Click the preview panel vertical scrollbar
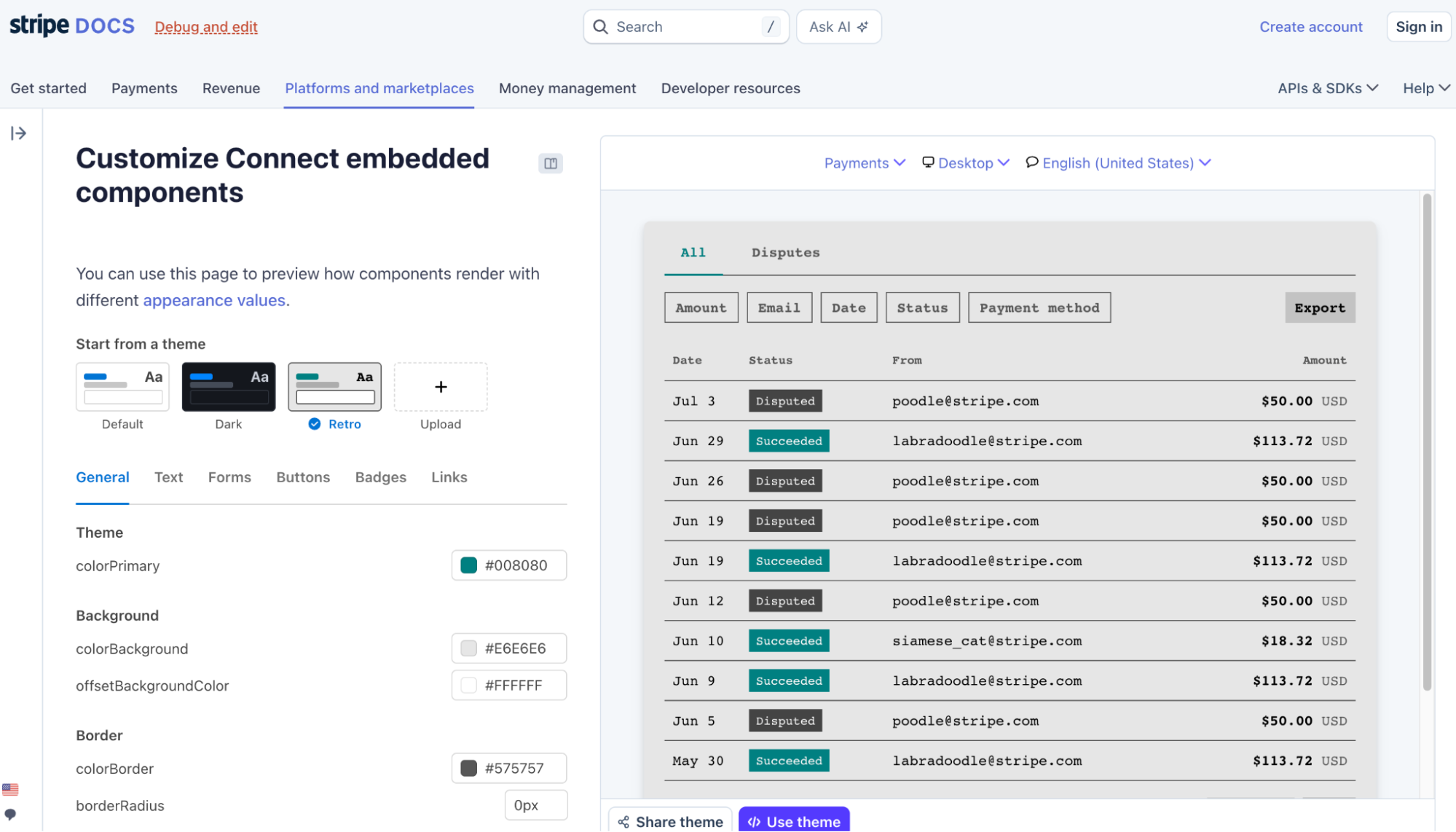The width and height of the screenshot is (1456, 832). pyautogui.click(x=1427, y=441)
